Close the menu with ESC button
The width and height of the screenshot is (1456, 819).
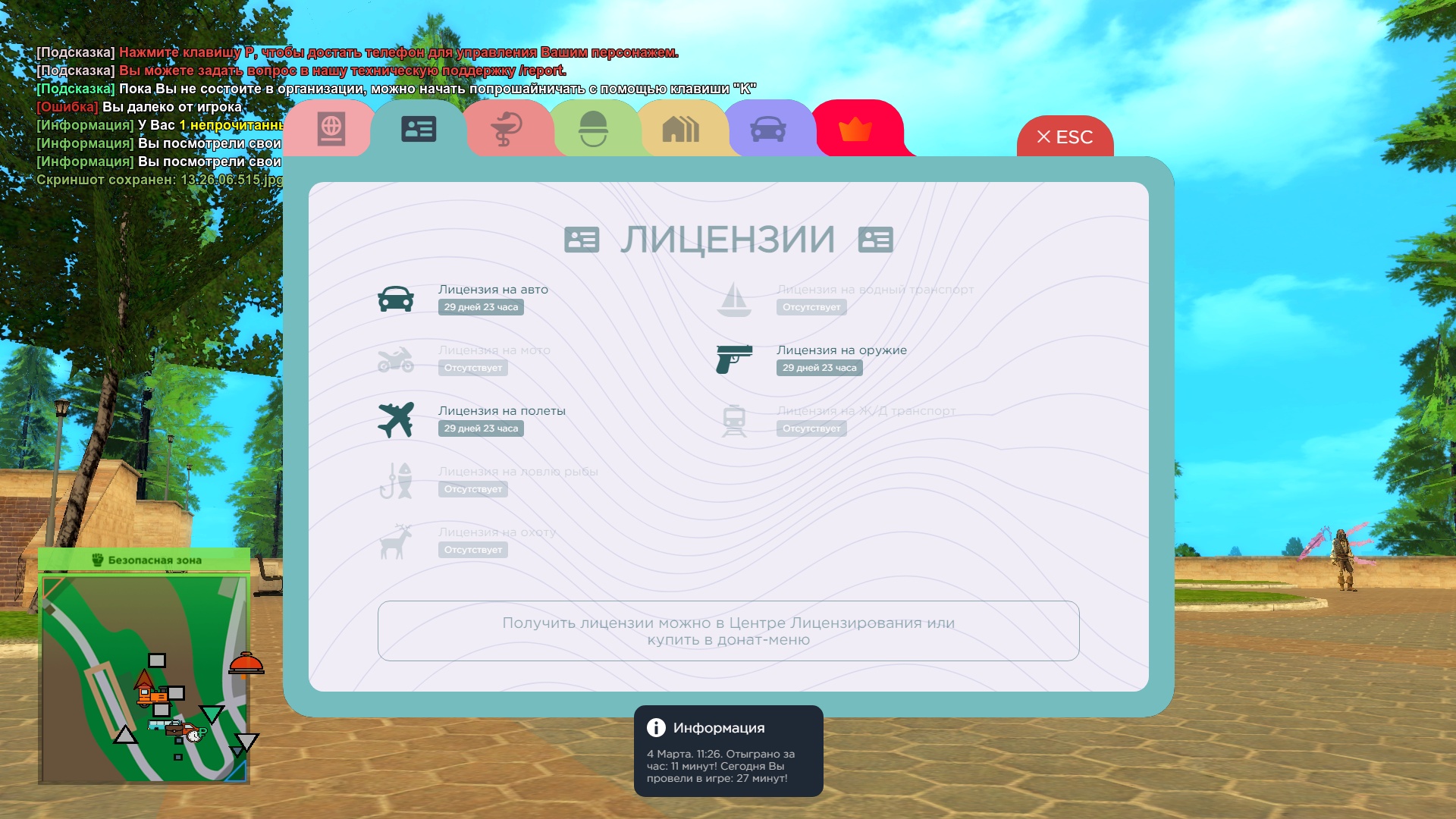click(x=1065, y=137)
